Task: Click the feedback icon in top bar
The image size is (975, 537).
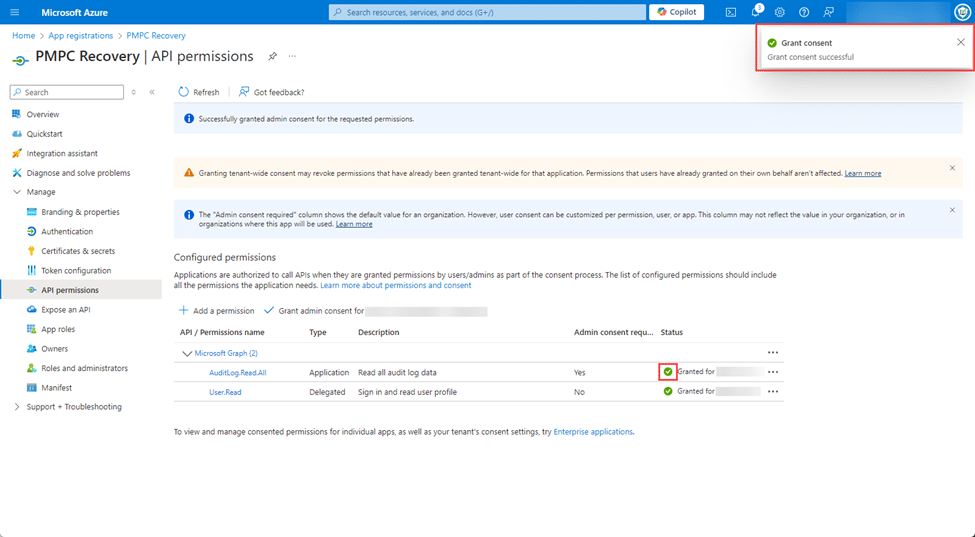Action: pyautogui.click(x=828, y=12)
